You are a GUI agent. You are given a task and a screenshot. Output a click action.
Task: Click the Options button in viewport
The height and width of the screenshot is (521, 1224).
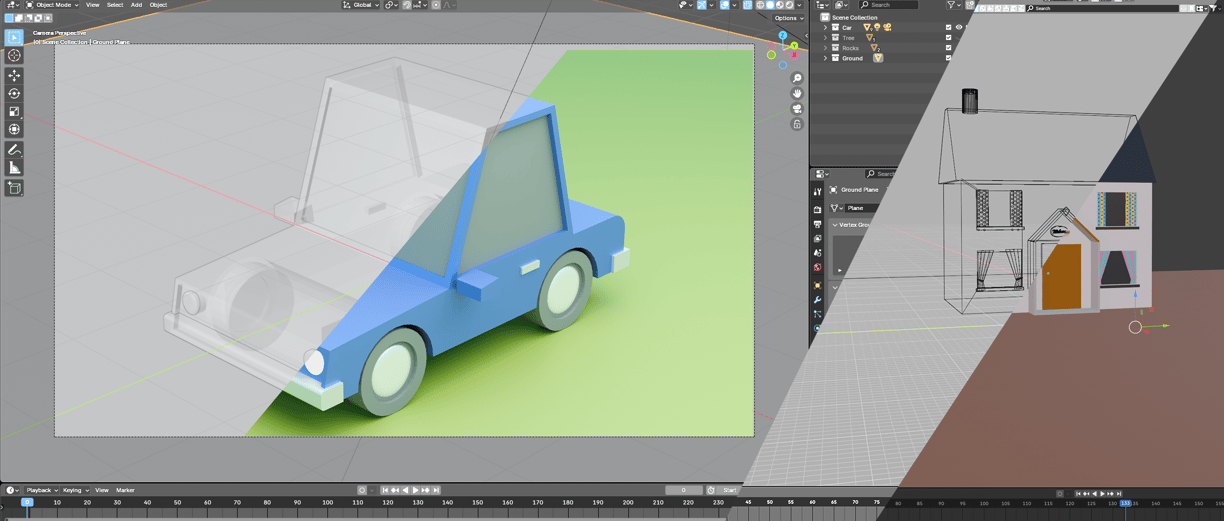click(787, 18)
